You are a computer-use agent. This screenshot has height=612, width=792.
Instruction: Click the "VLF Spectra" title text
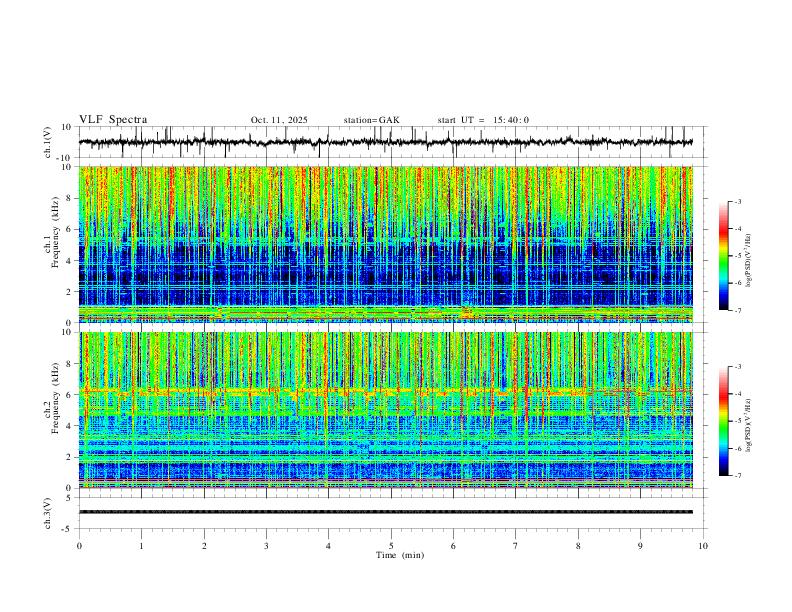click(x=113, y=120)
